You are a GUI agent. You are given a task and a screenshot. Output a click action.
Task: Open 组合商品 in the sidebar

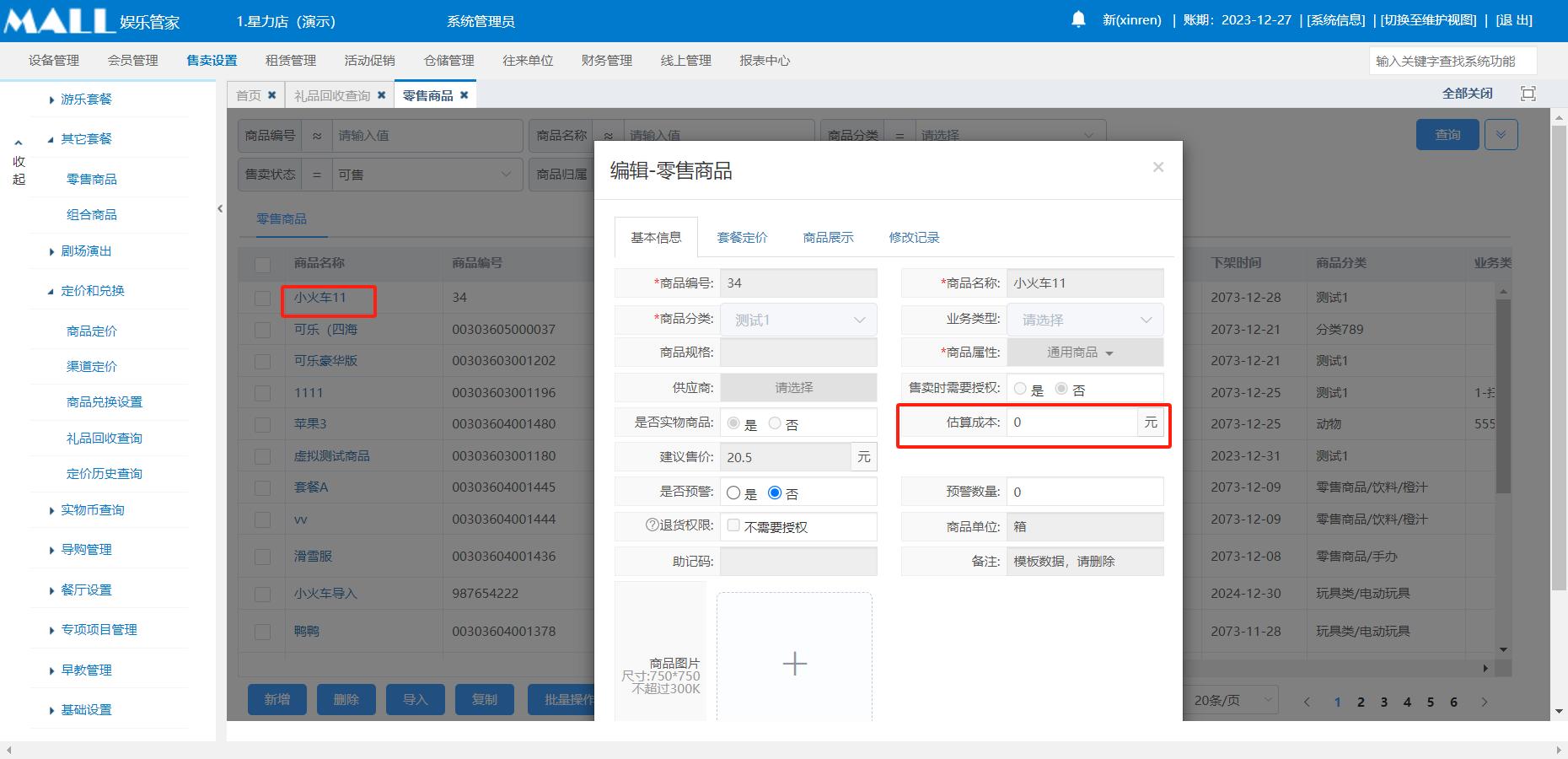92,215
